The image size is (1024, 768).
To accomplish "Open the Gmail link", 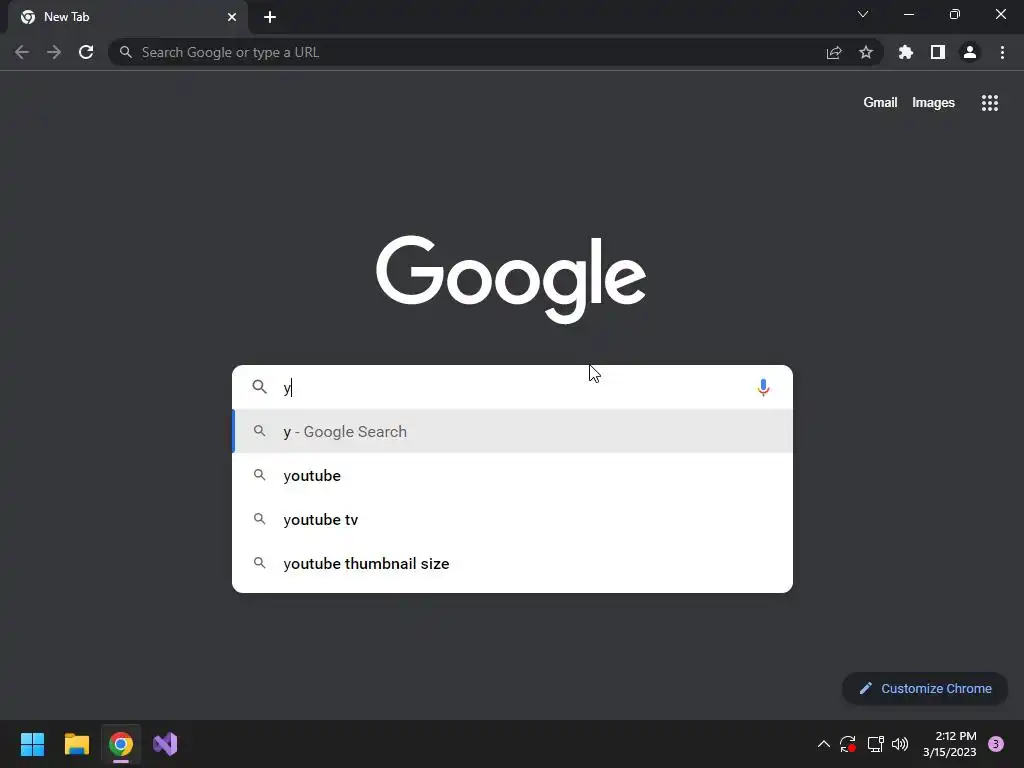I will pyautogui.click(x=880, y=103).
